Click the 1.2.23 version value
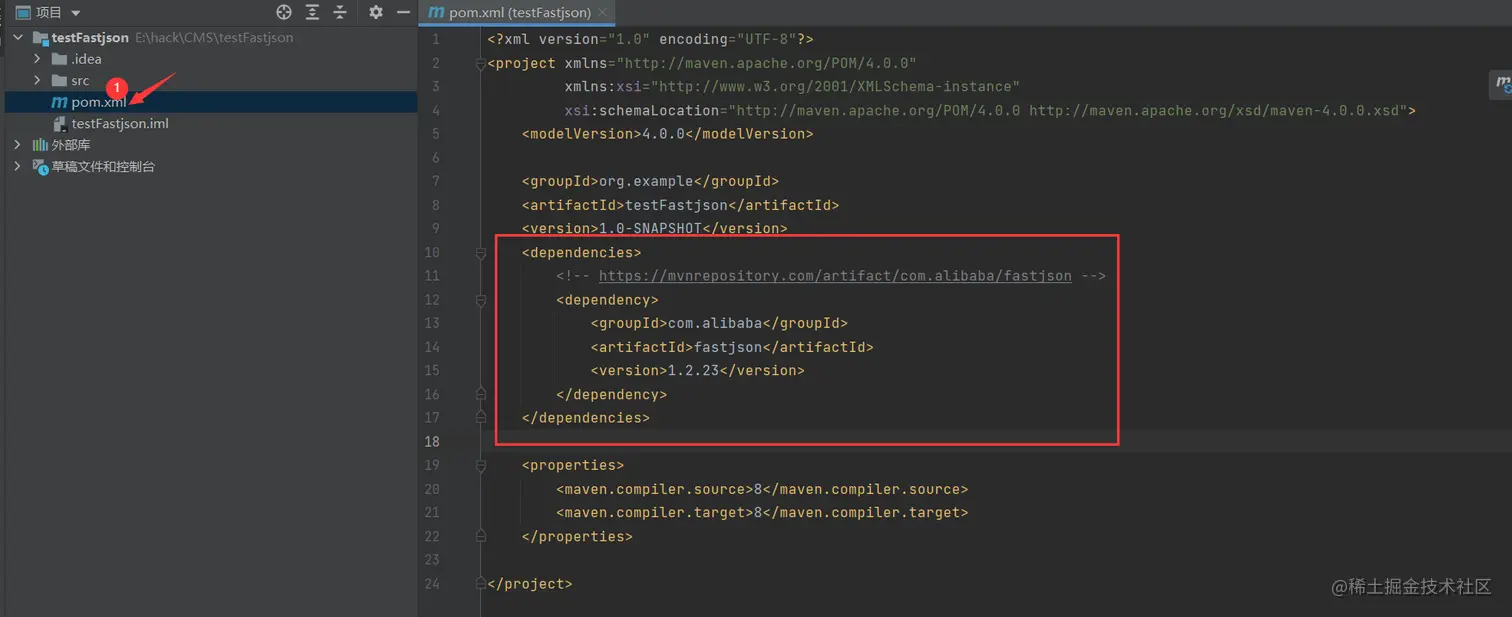 693,370
